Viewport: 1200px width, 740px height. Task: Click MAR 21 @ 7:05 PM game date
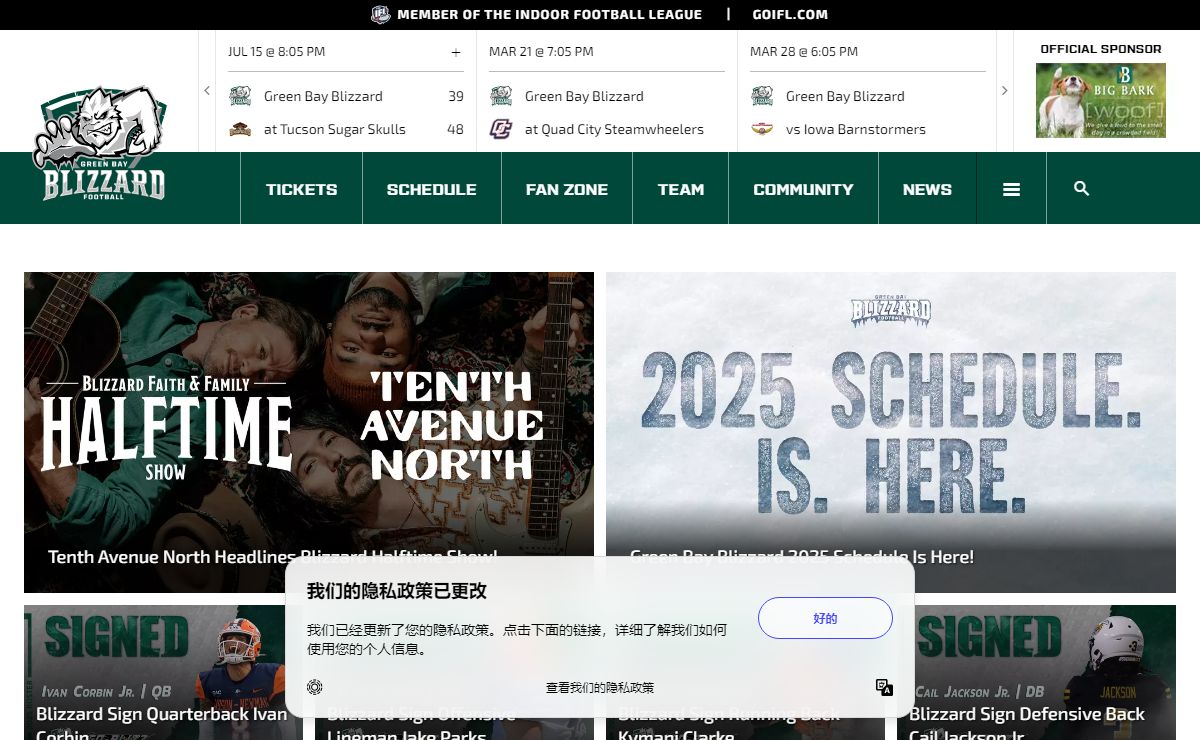(x=541, y=52)
